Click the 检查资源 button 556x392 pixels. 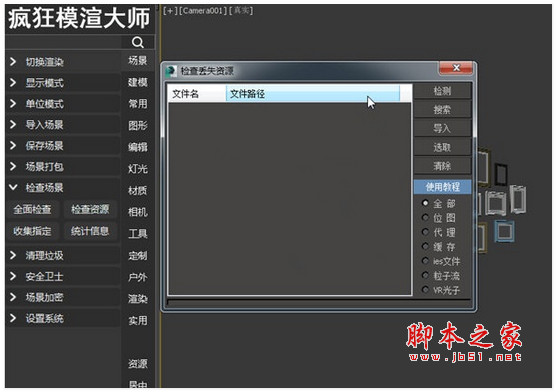pos(90,209)
